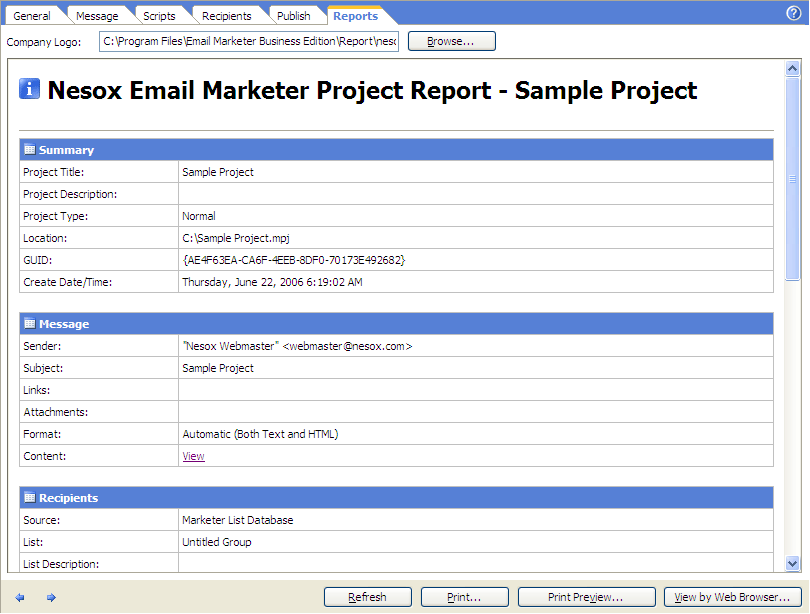Viewport: 810px width, 614px height.
Task: Click the Sender: label
Action: tap(42, 346)
